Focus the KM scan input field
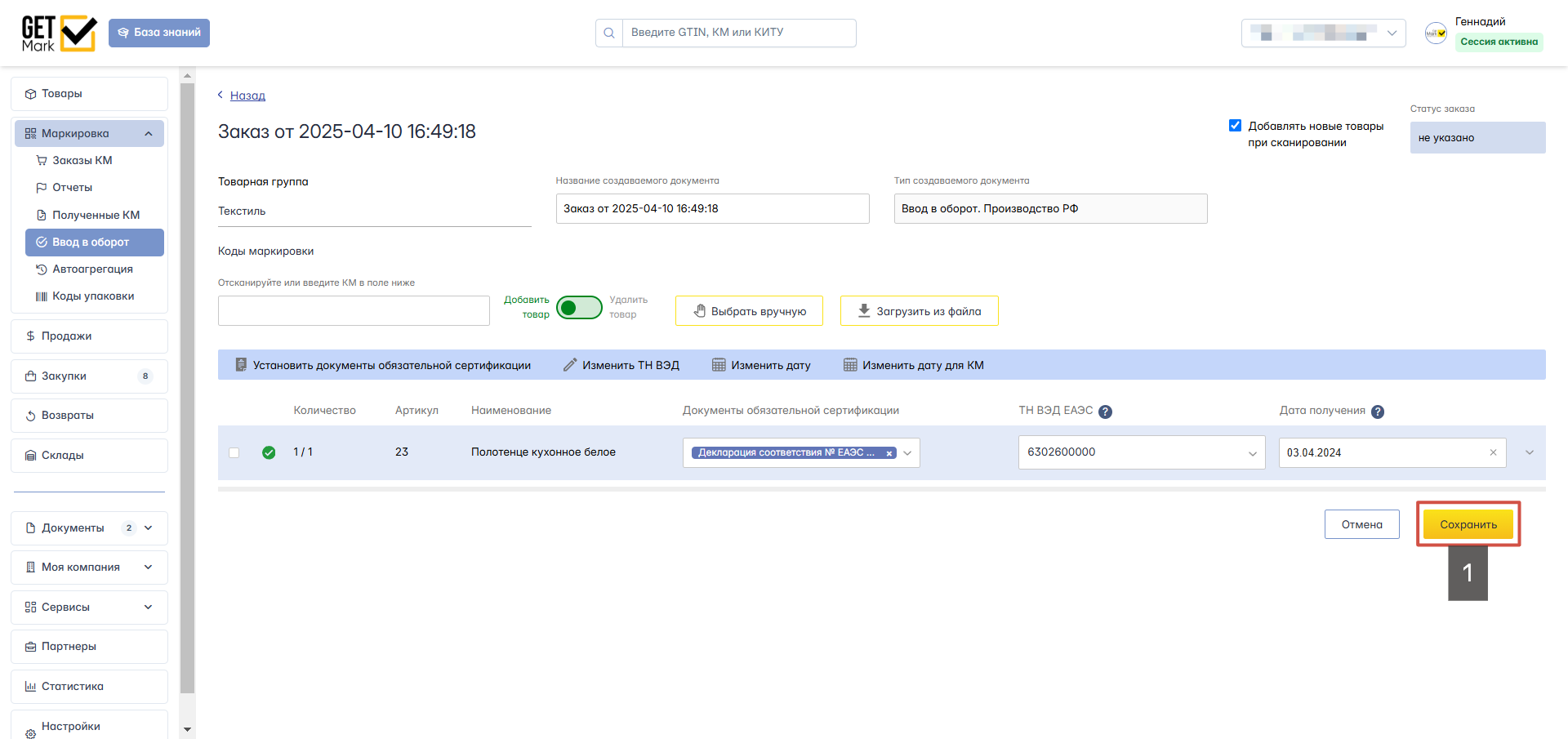The width and height of the screenshot is (1568, 739). [354, 311]
